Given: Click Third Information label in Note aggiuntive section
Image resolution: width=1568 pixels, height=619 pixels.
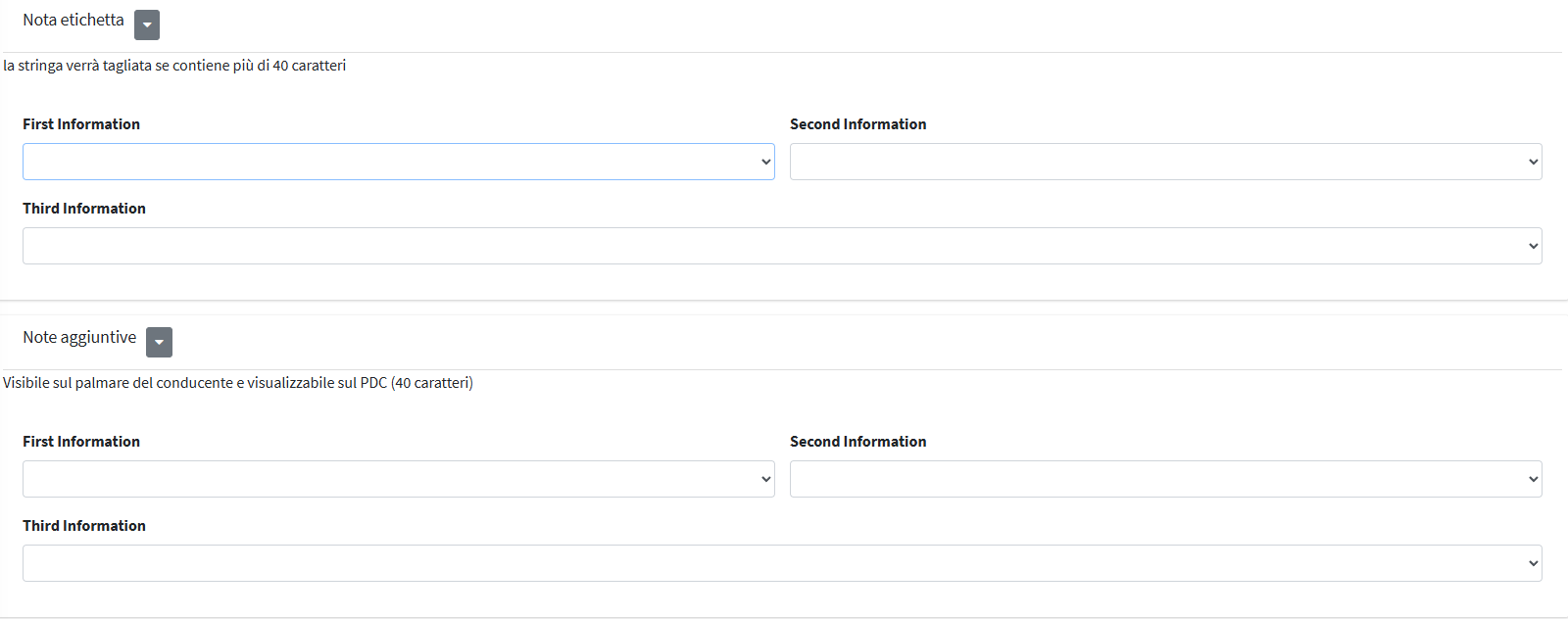Looking at the screenshot, I should (x=84, y=526).
